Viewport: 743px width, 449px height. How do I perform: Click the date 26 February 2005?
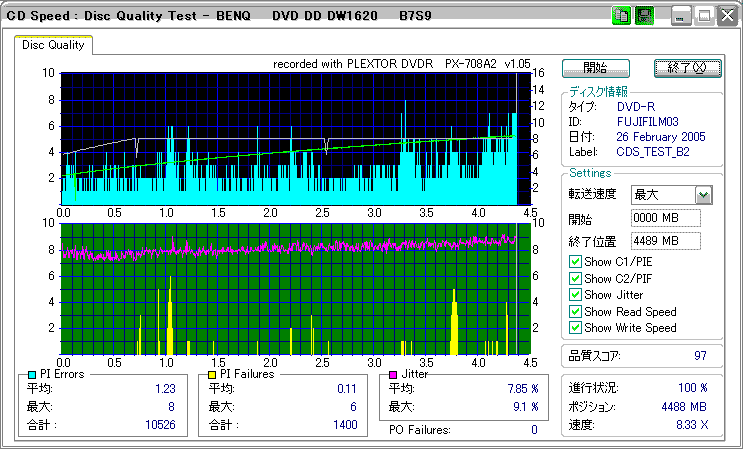pyautogui.click(x=661, y=137)
